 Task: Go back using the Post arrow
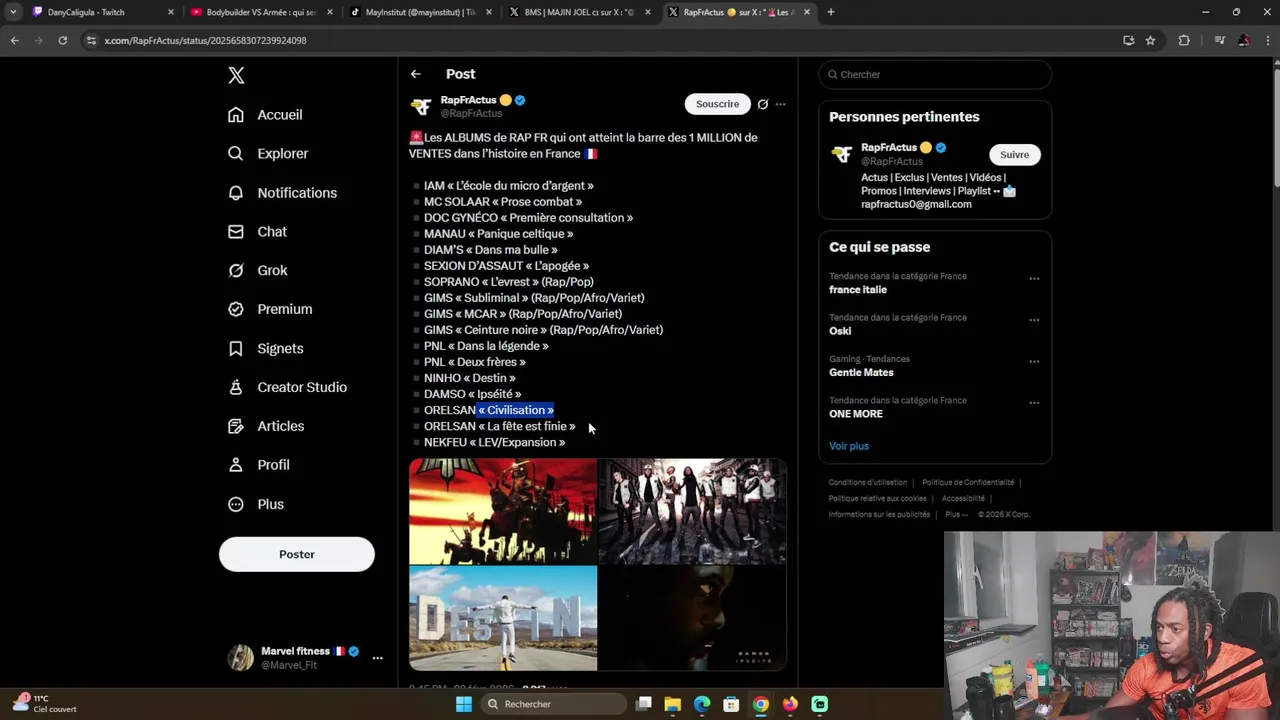(415, 74)
